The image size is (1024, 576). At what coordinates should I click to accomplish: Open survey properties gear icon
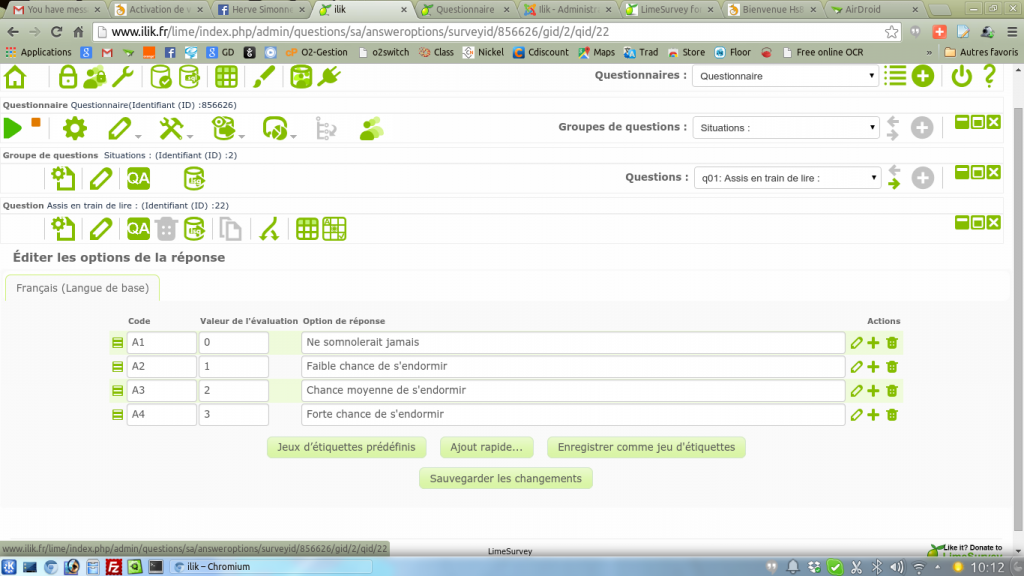coord(74,129)
